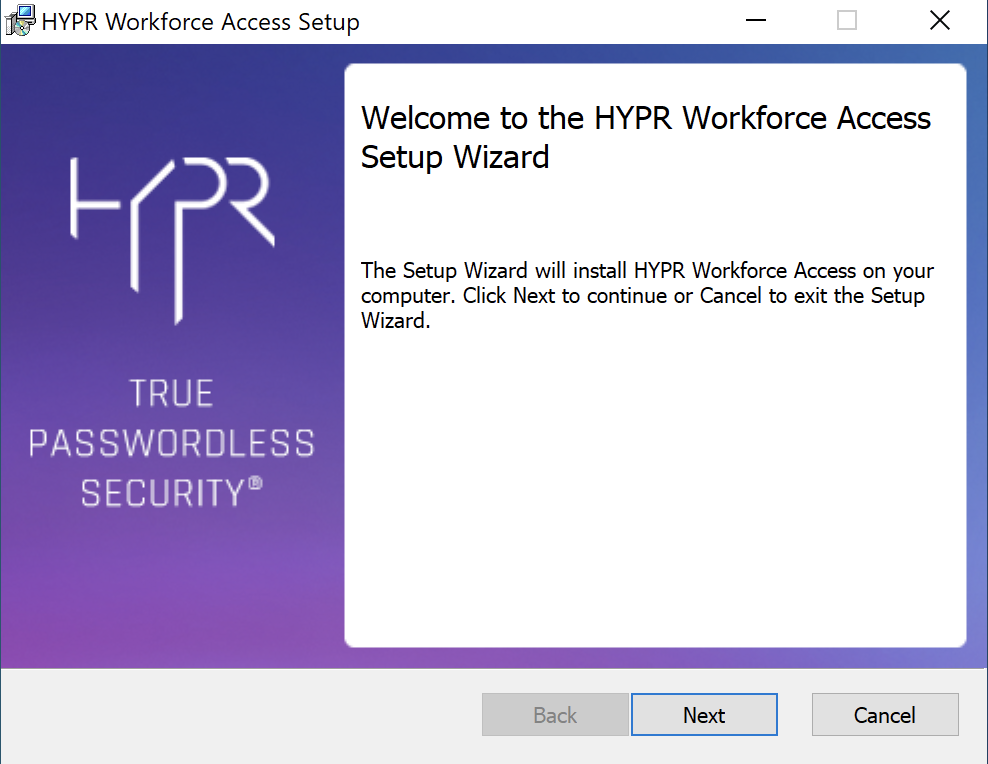The image size is (988, 764).
Task: Close the setup window with X
Action: (939, 21)
